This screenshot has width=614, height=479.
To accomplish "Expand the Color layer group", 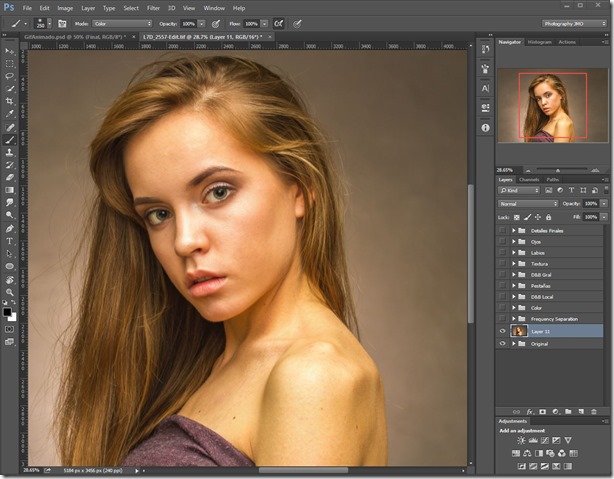I will pyautogui.click(x=513, y=308).
